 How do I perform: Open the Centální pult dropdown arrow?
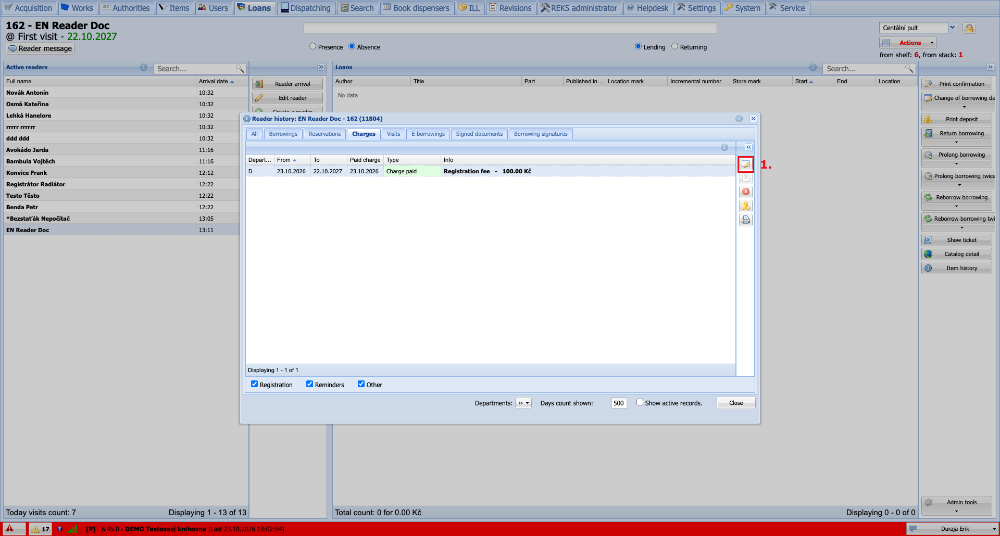click(x=953, y=28)
